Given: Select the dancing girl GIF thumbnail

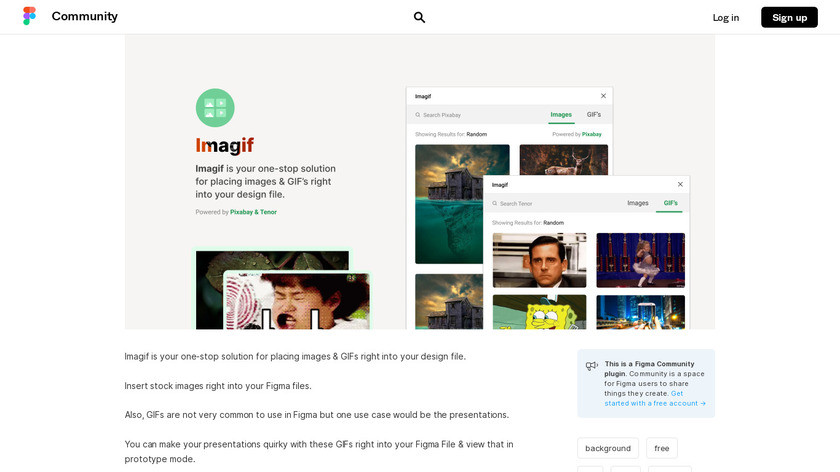Looking at the screenshot, I should (x=641, y=260).
